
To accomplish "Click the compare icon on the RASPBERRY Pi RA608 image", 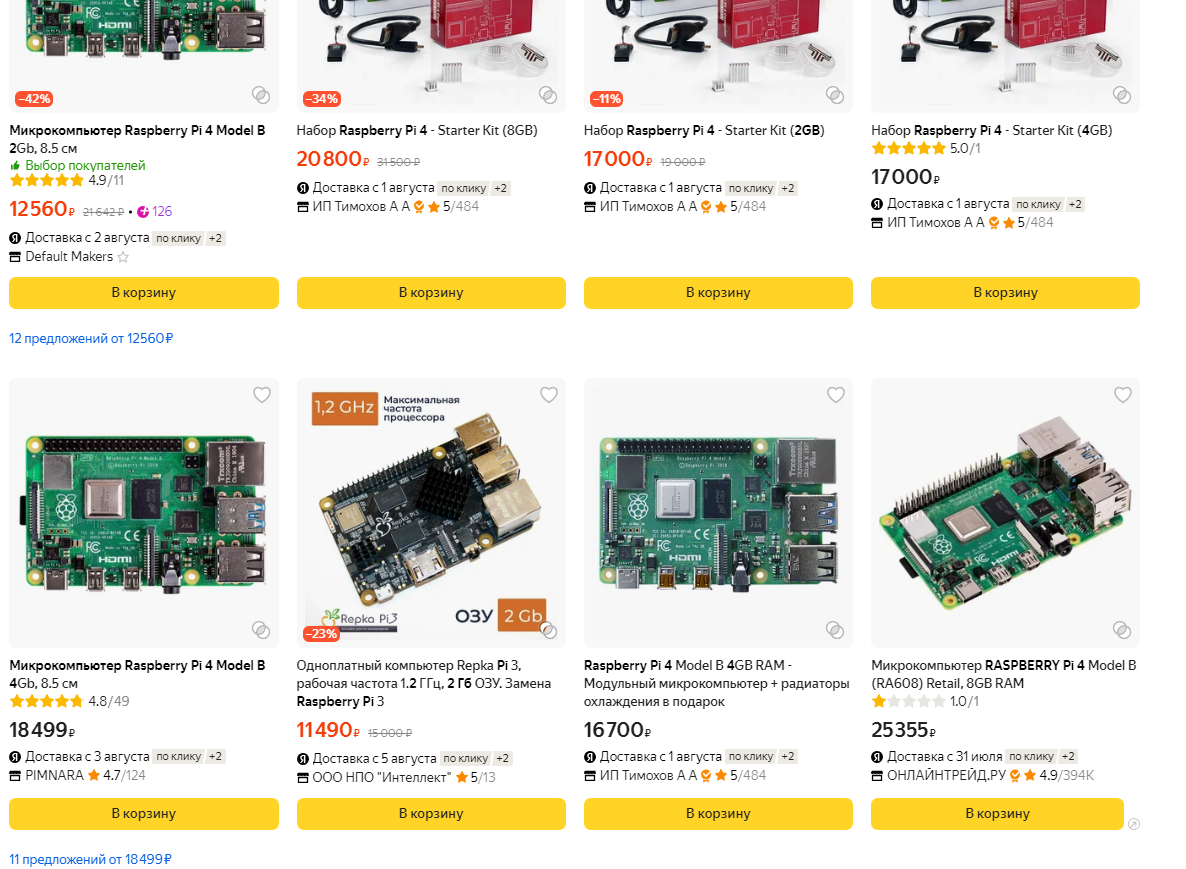I will point(1122,629).
